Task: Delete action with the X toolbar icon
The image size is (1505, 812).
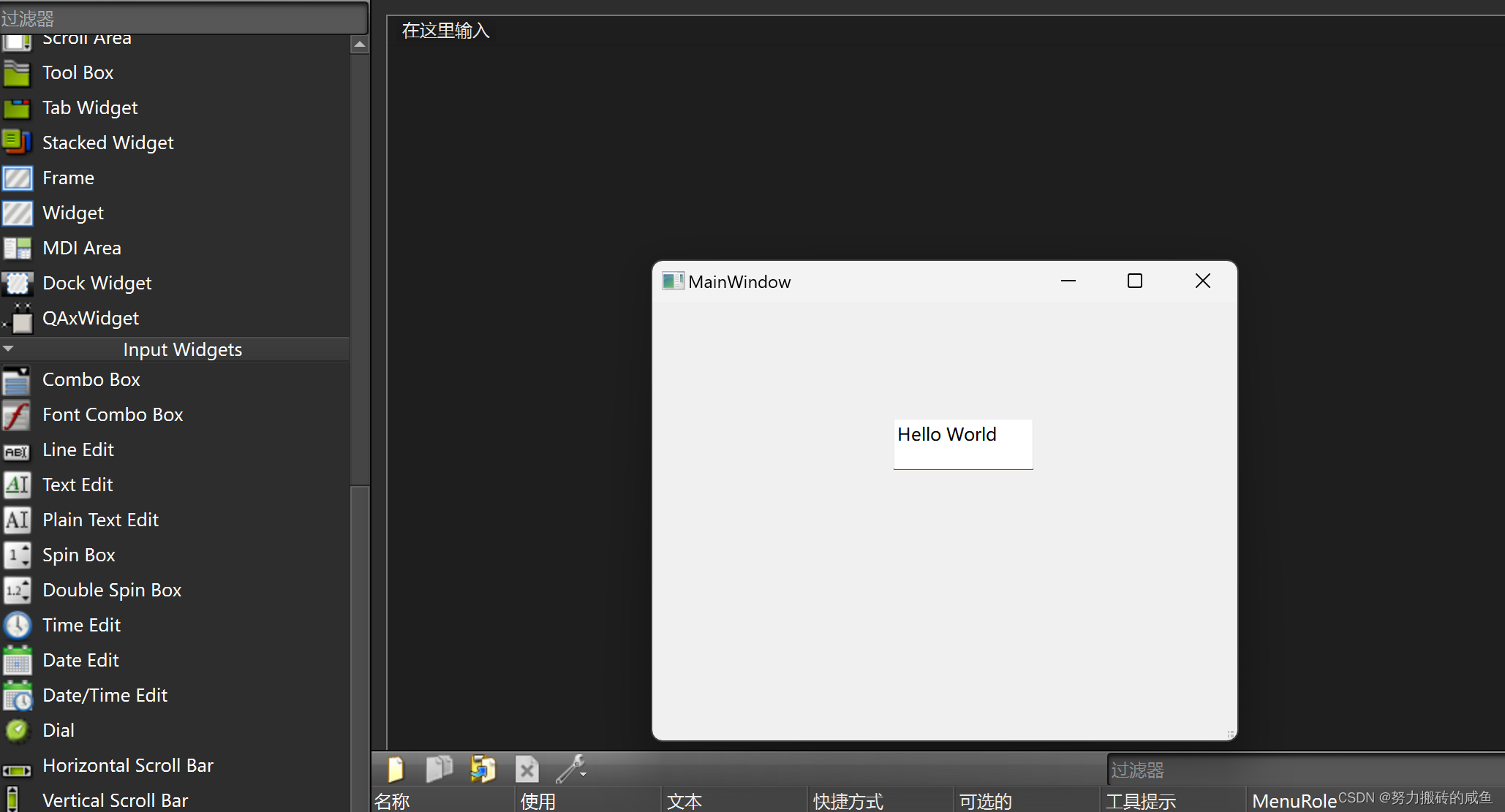Action: (x=527, y=770)
